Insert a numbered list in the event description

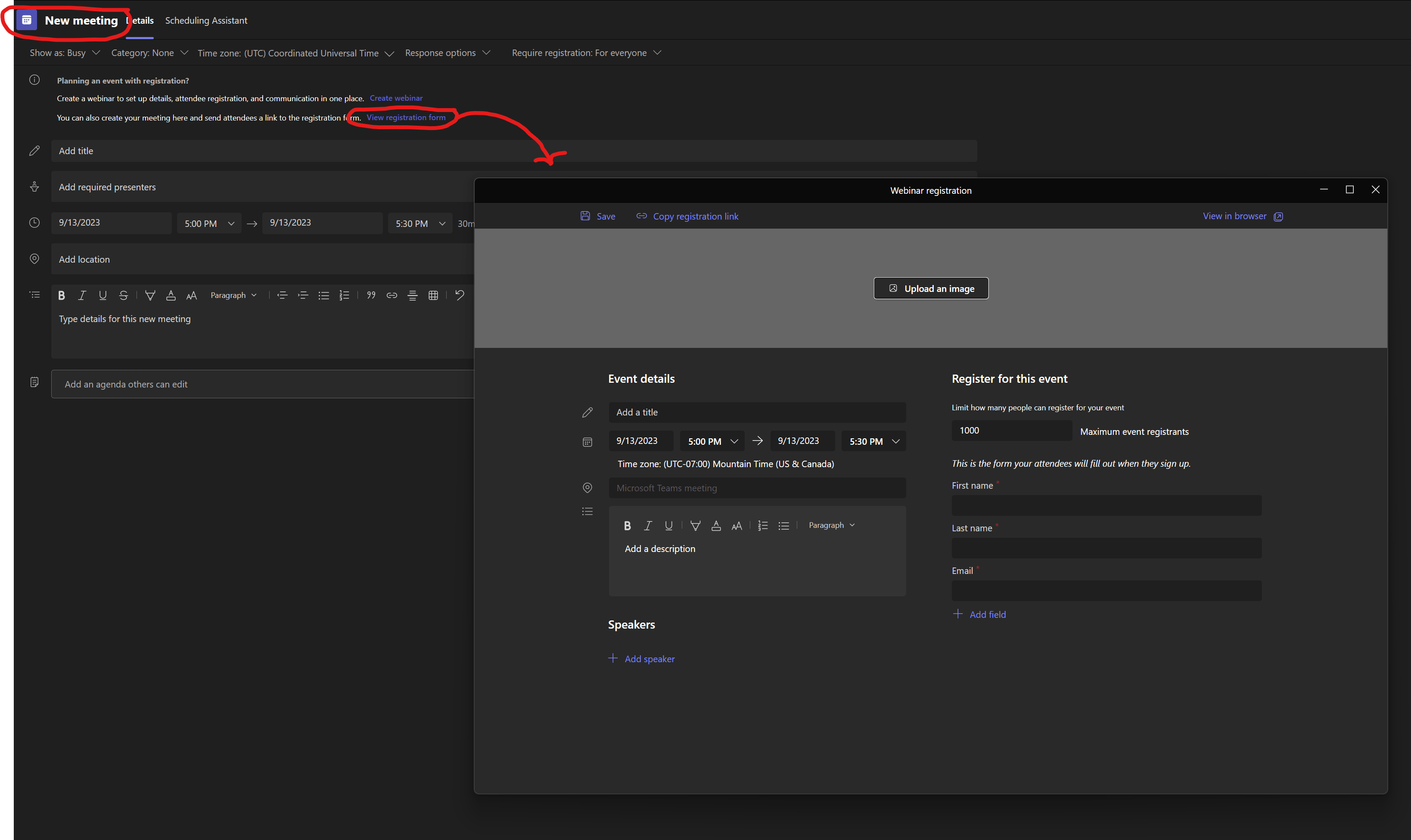click(x=763, y=526)
